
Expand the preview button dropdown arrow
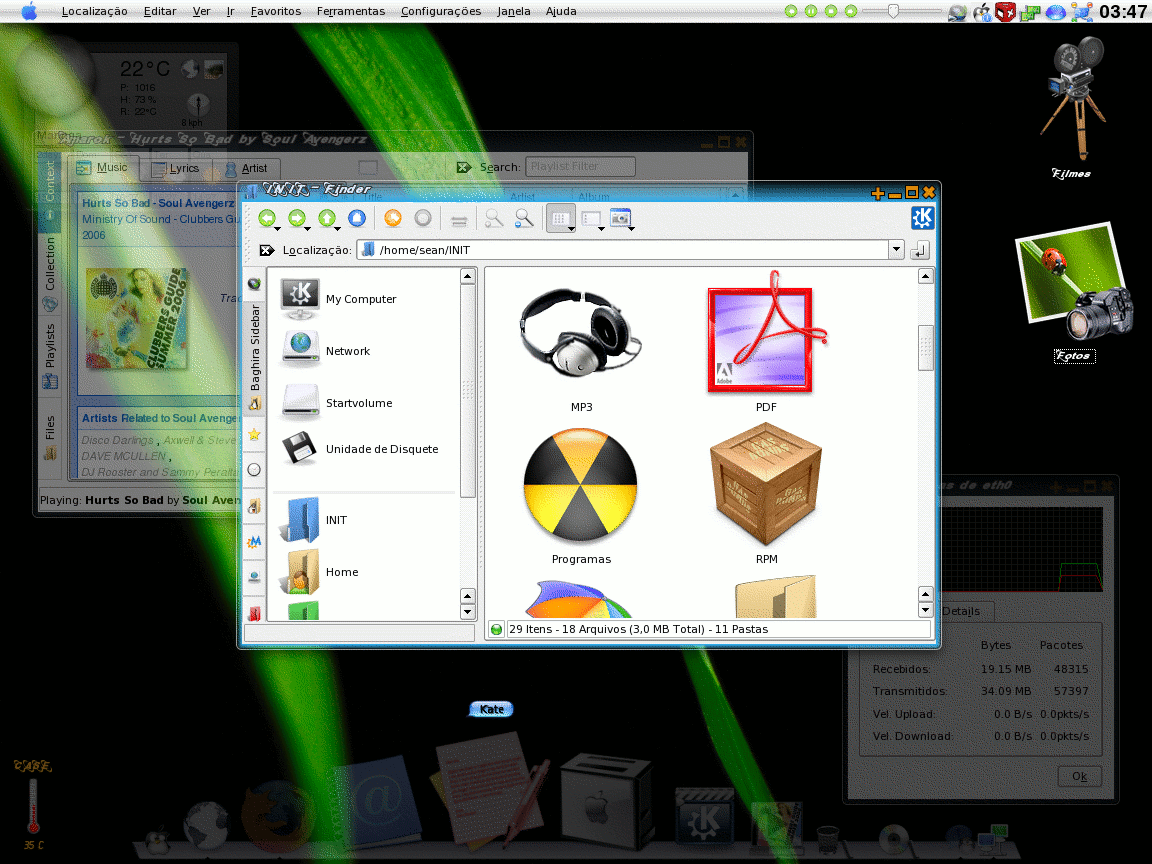click(632, 229)
